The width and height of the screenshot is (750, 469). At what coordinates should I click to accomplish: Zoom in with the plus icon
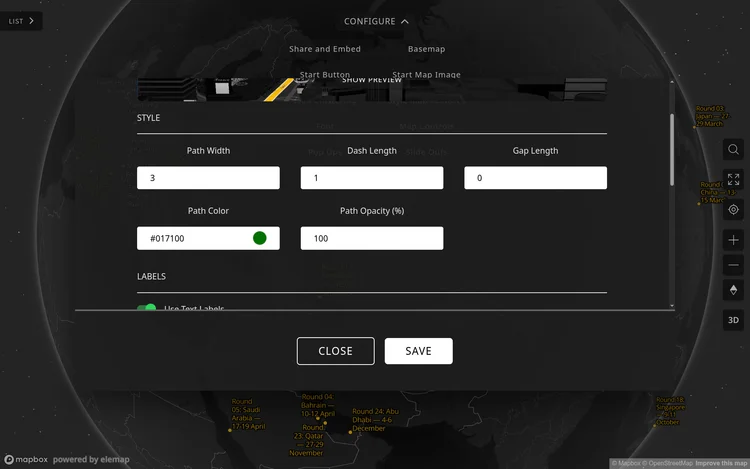[x=733, y=240]
